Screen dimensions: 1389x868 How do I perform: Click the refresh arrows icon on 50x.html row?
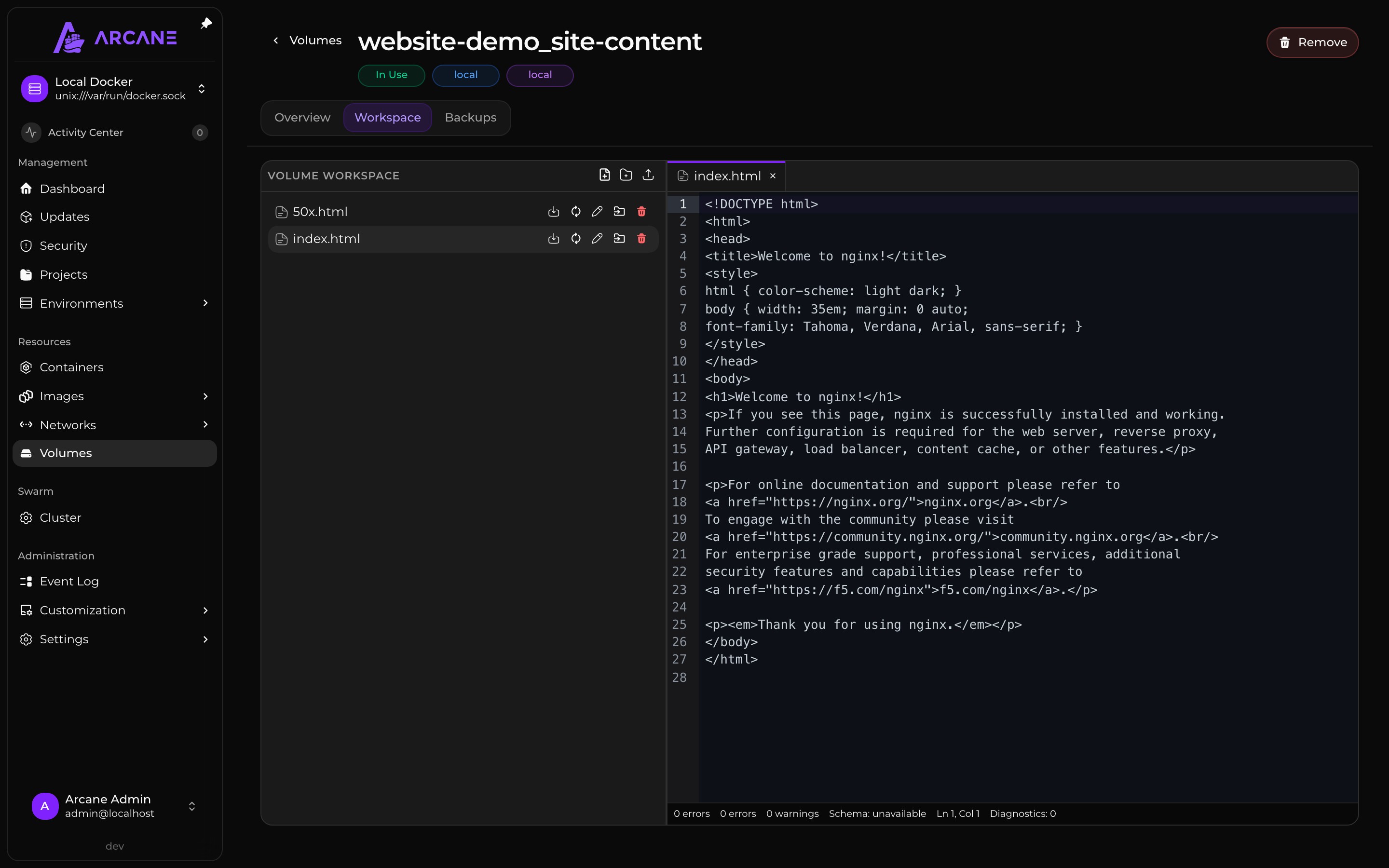tap(576, 212)
